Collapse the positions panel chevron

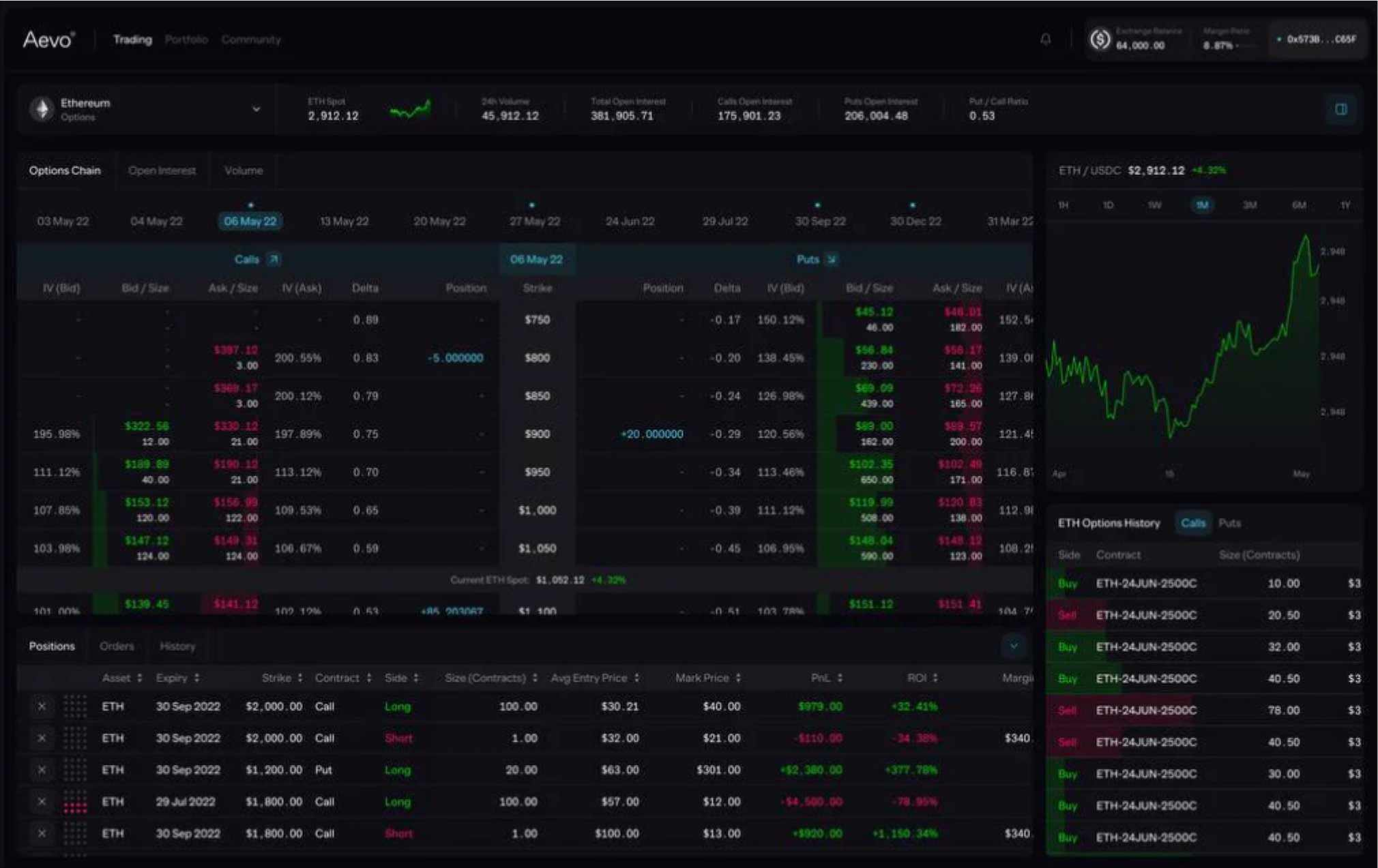(1014, 646)
